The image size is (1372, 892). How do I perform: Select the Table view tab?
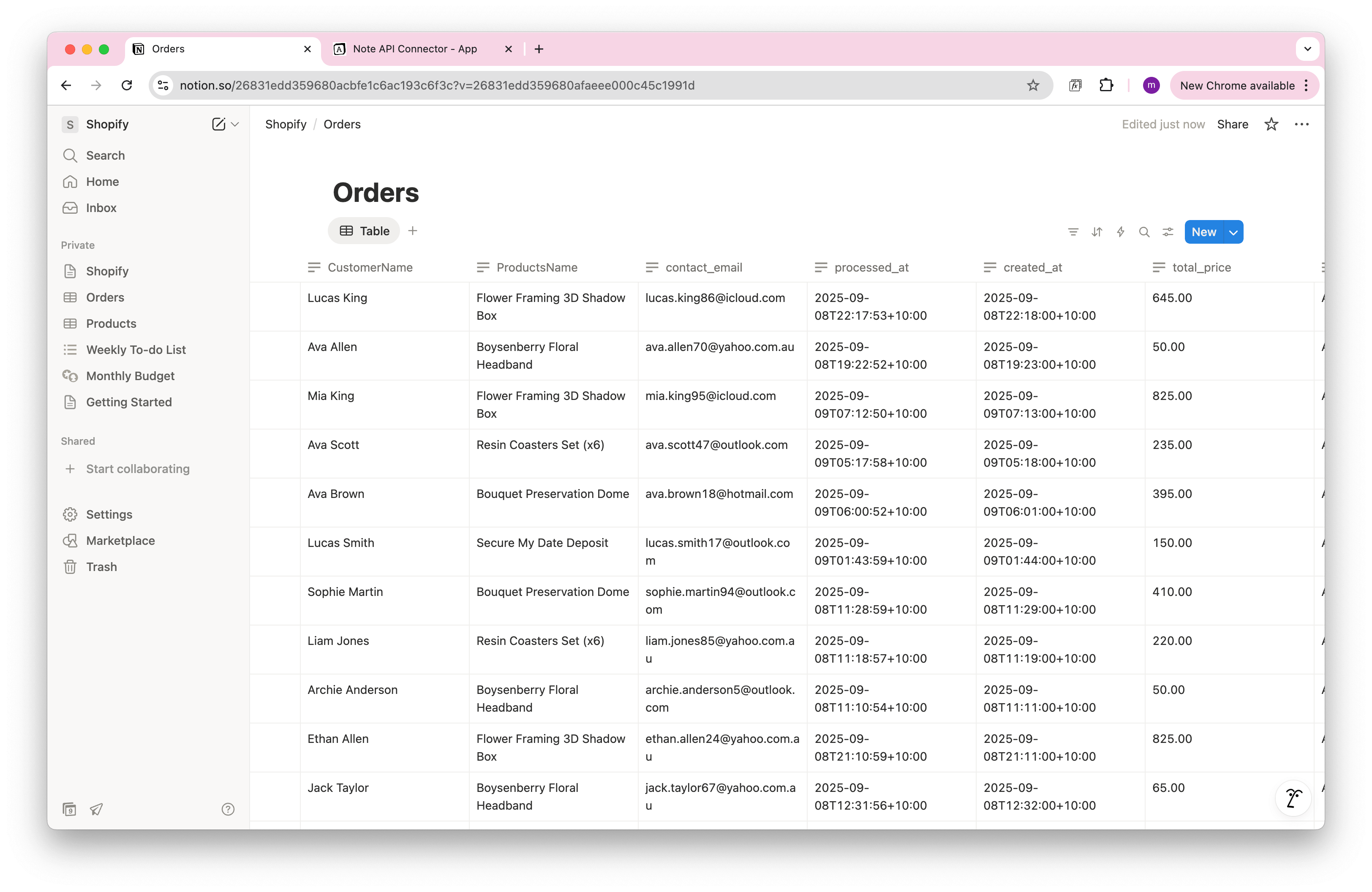364,231
